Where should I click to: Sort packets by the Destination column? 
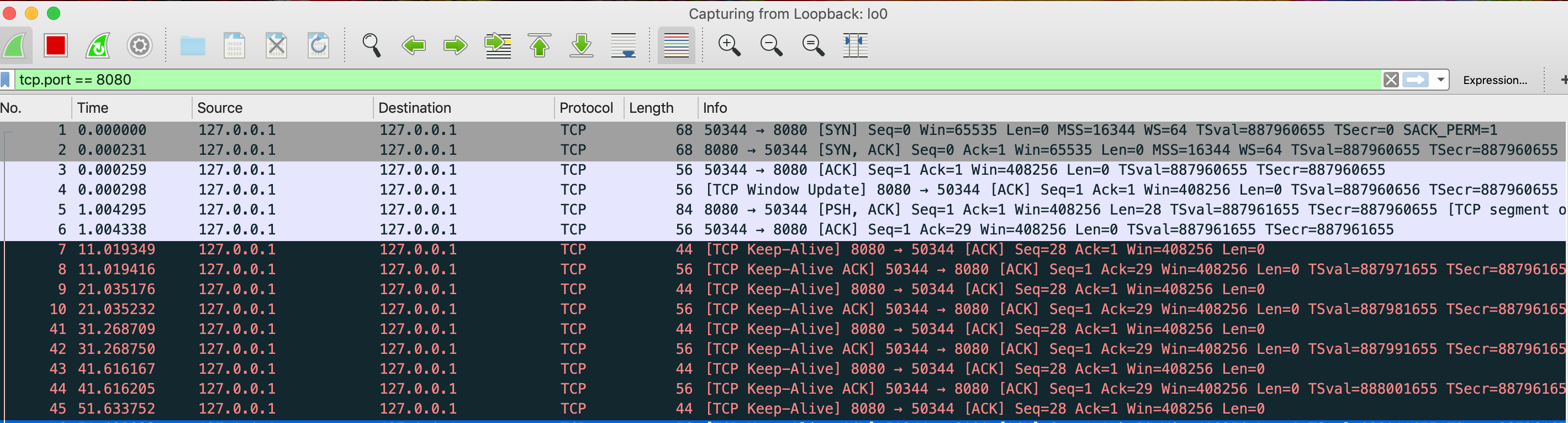(464, 108)
